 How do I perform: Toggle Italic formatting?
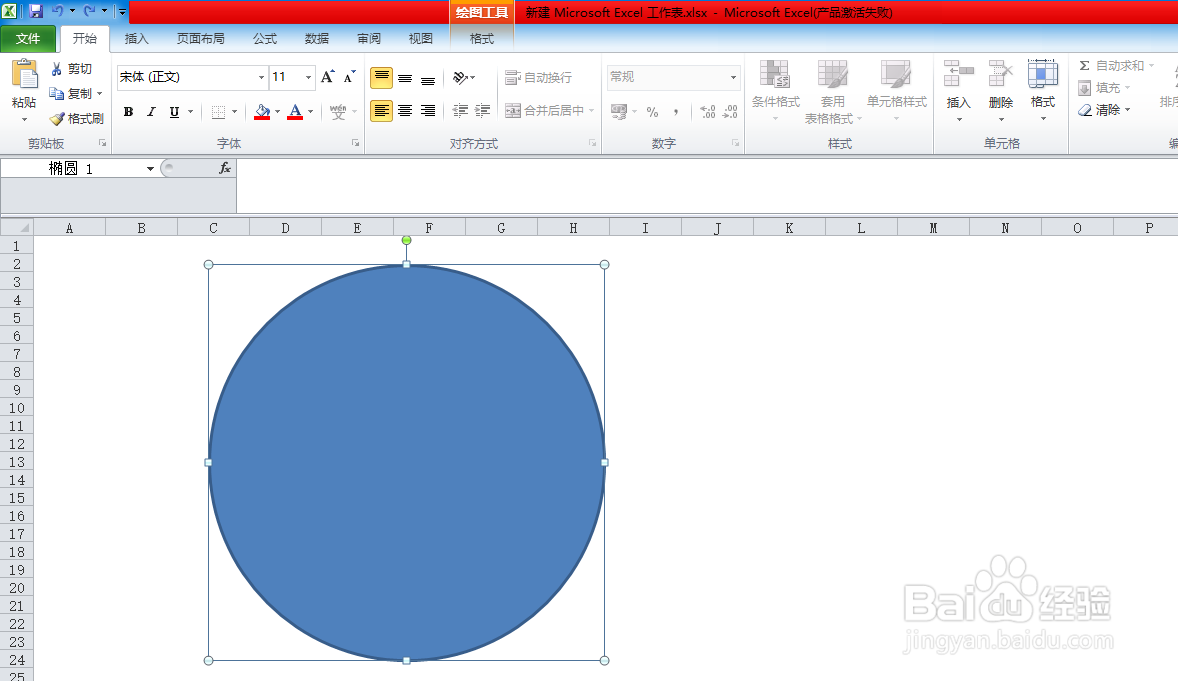click(151, 112)
